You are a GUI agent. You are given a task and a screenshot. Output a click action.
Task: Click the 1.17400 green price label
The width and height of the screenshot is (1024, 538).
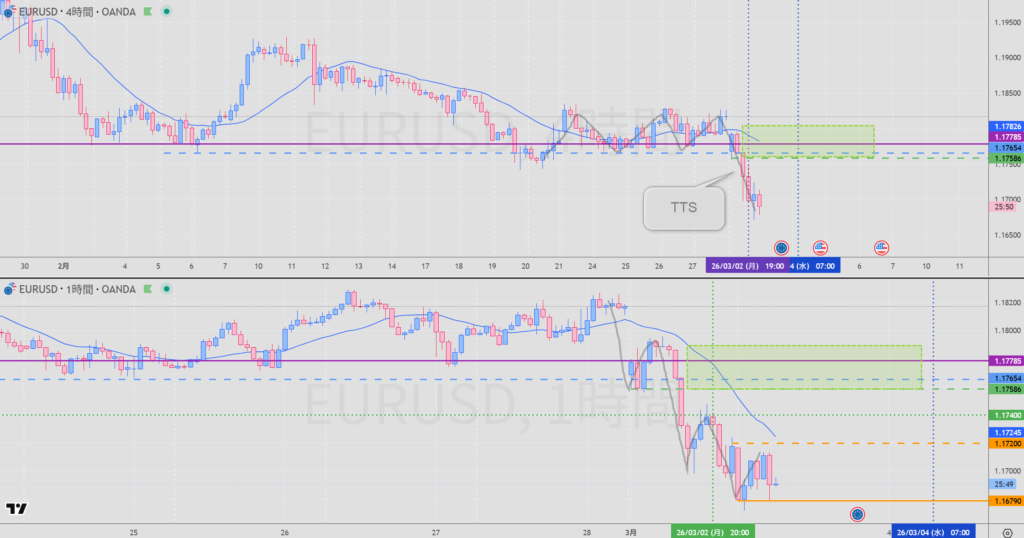(x=1004, y=415)
